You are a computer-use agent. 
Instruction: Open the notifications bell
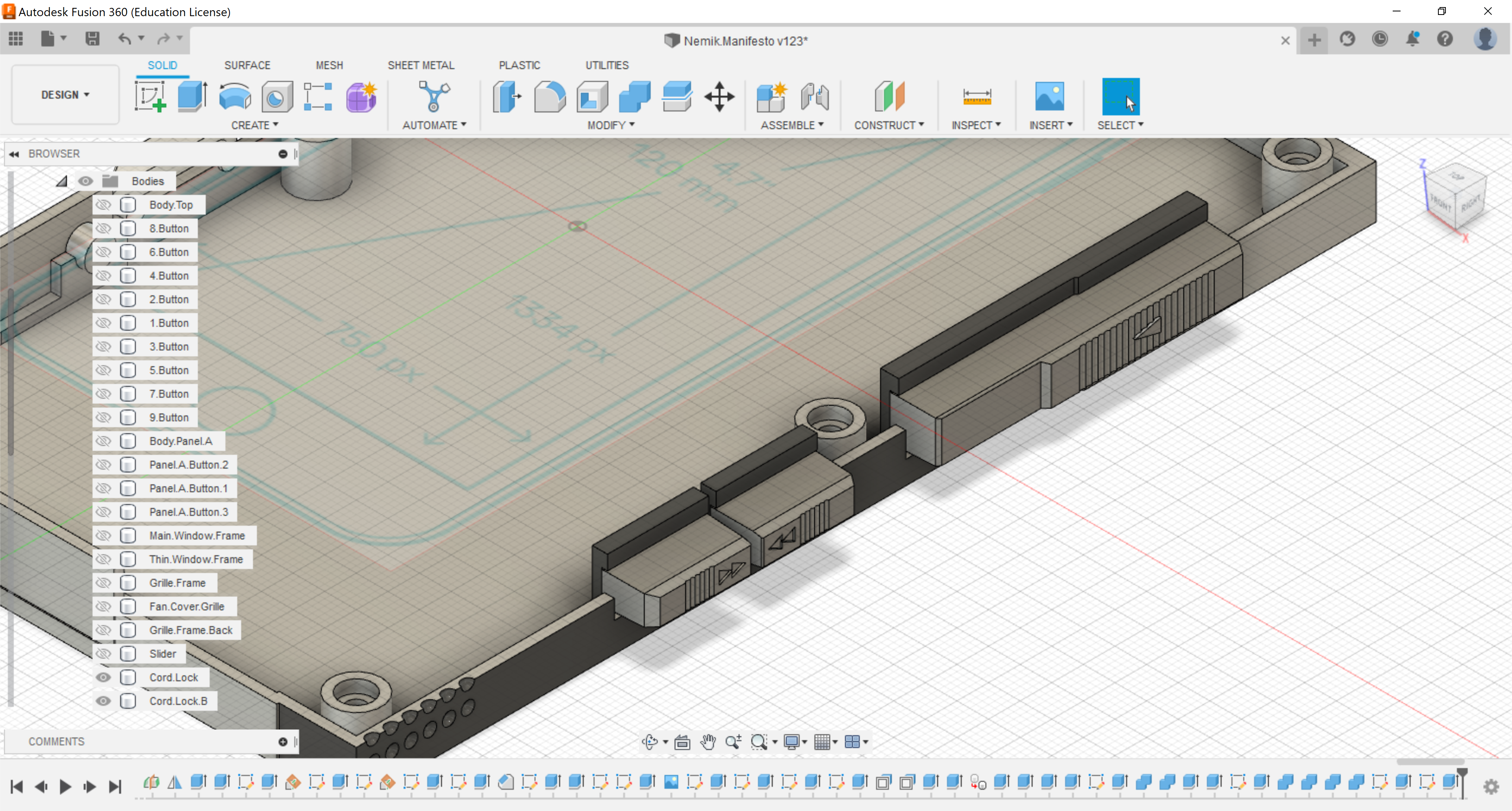coord(1413,39)
